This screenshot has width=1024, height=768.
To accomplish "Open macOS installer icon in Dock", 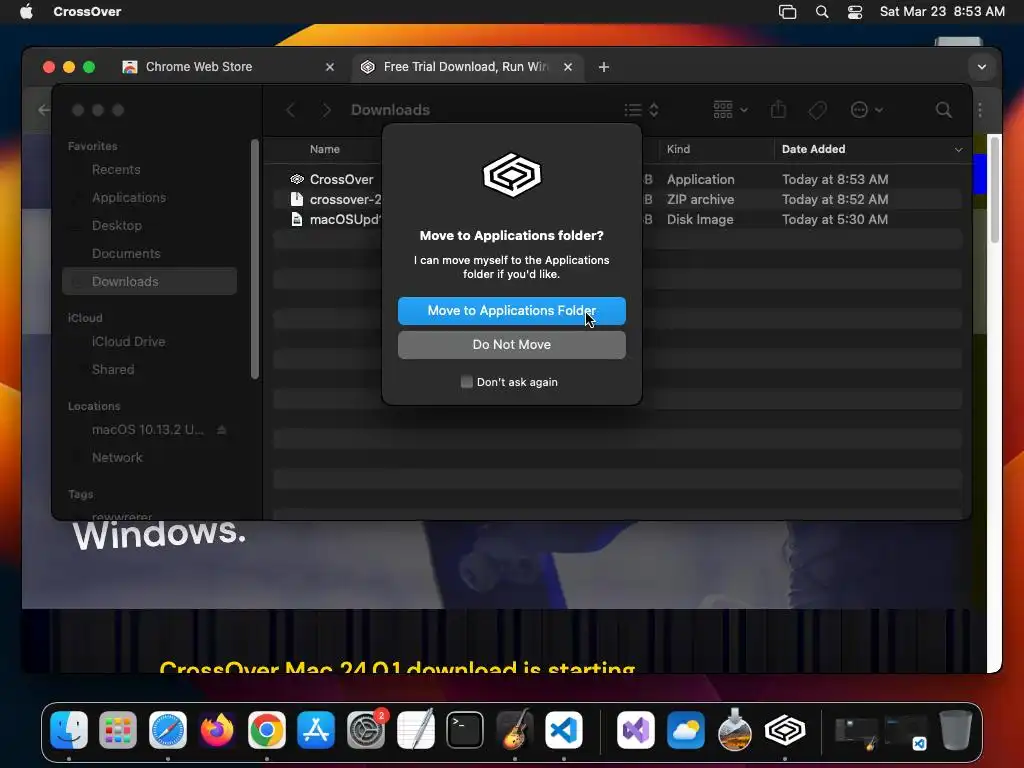I will pos(735,729).
